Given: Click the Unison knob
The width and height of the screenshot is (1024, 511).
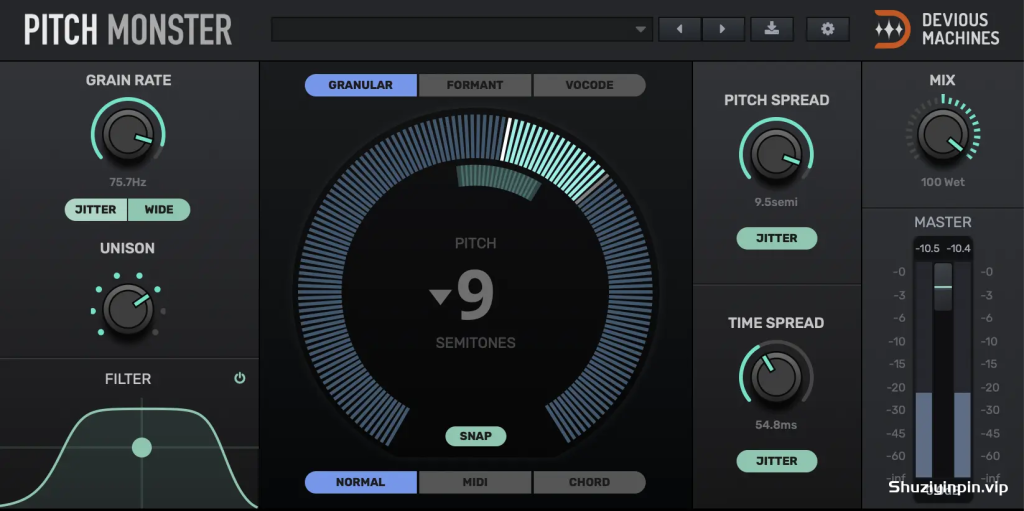Looking at the screenshot, I should 128,309.
